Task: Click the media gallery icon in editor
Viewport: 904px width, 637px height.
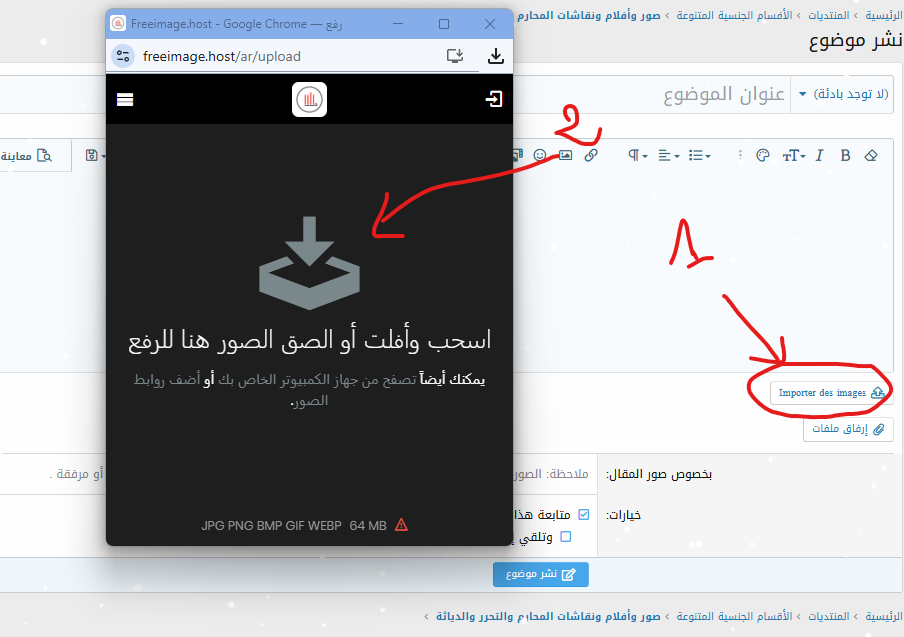Action: click(x=518, y=156)
